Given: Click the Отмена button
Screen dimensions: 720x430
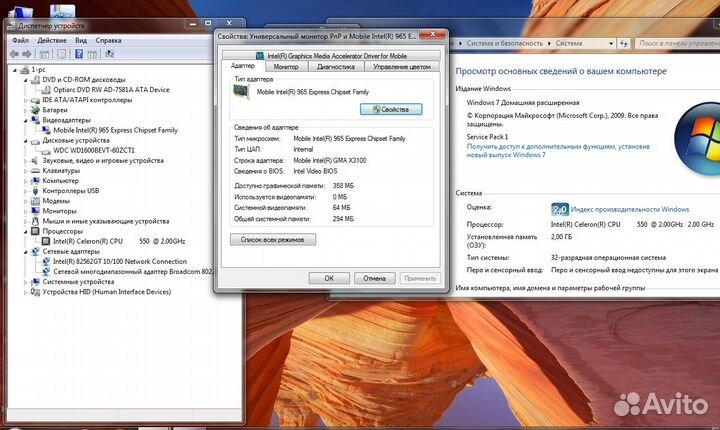Looking at the screenshot, I should click(375, 278).
